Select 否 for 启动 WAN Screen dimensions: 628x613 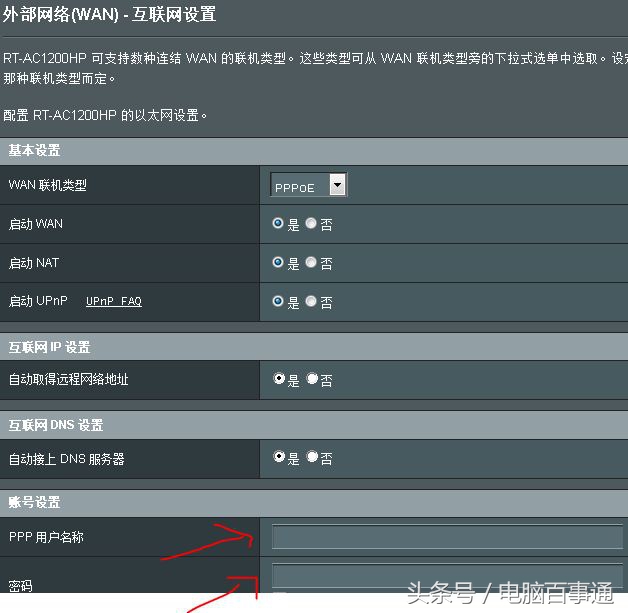311,223
